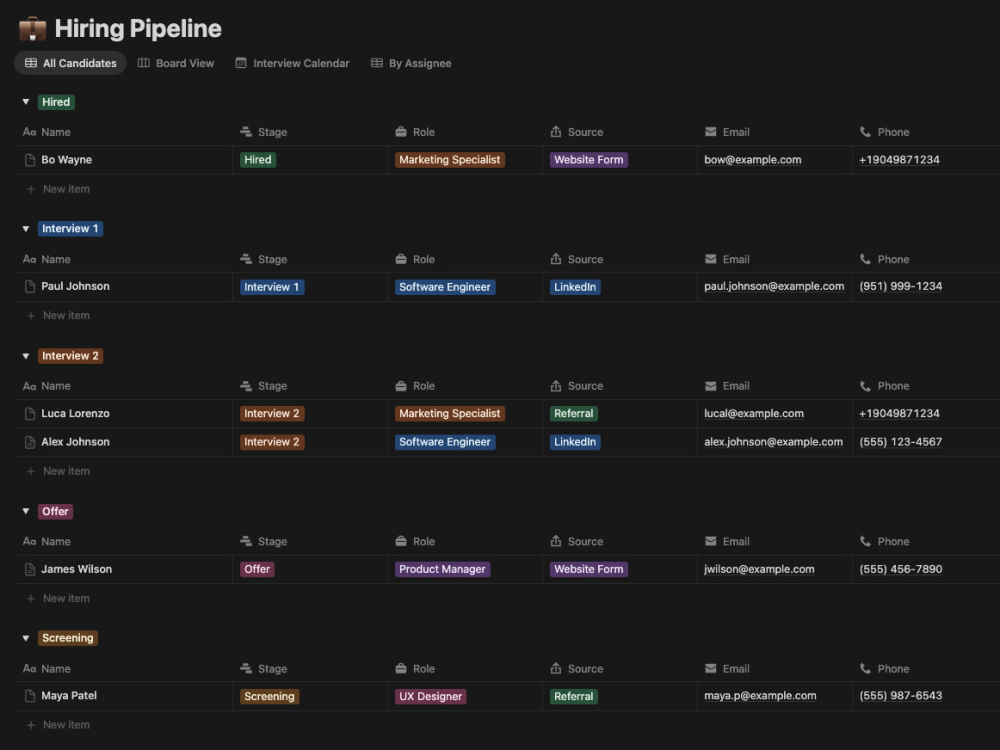Open email link alex.johnson@example.com
This screenshot has height=750, width=1000.
[773, 442]
